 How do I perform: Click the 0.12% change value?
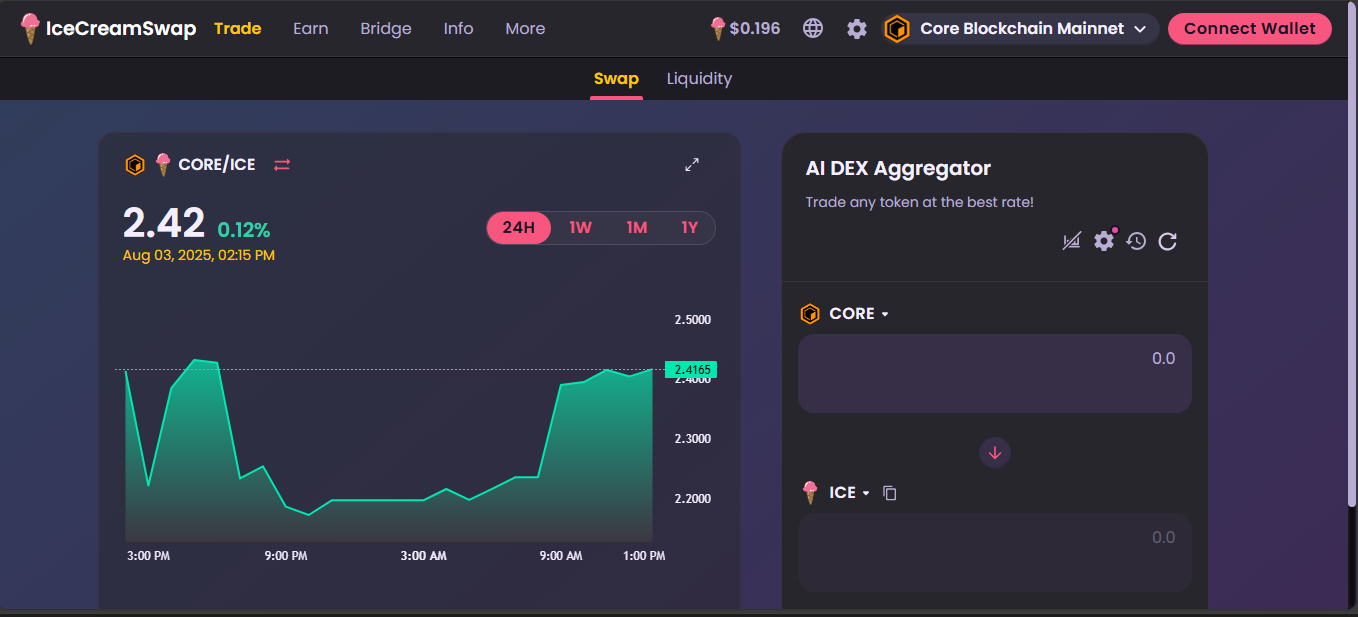click(244, 229)
